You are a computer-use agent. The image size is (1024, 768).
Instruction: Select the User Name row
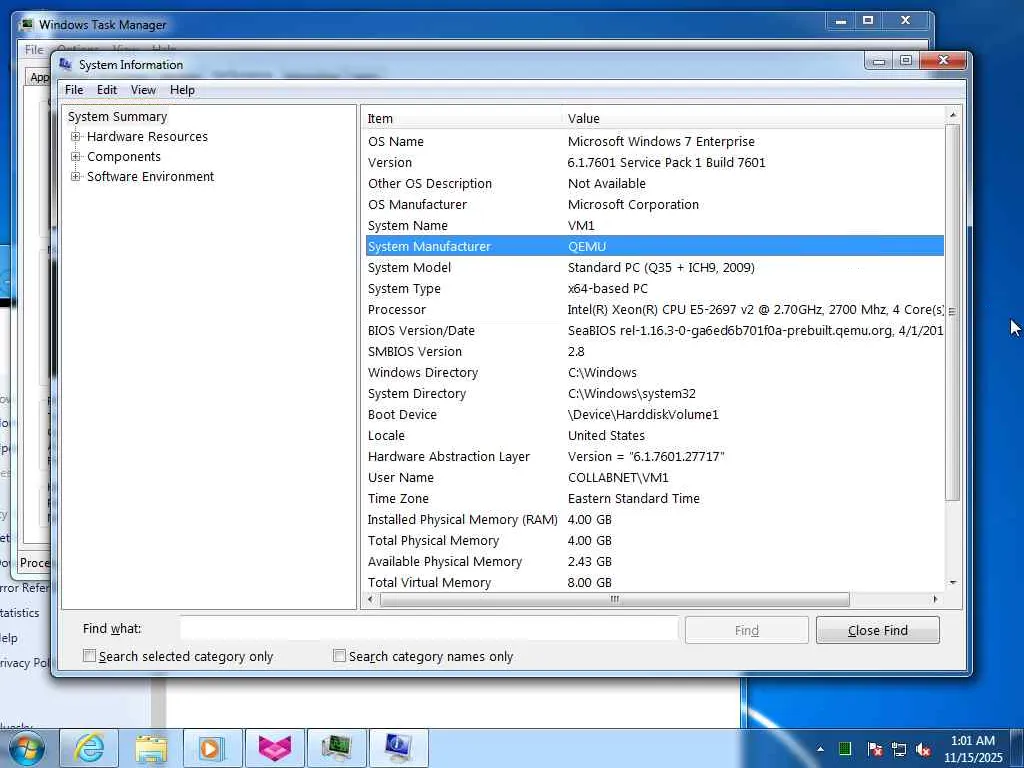point(655,477)
